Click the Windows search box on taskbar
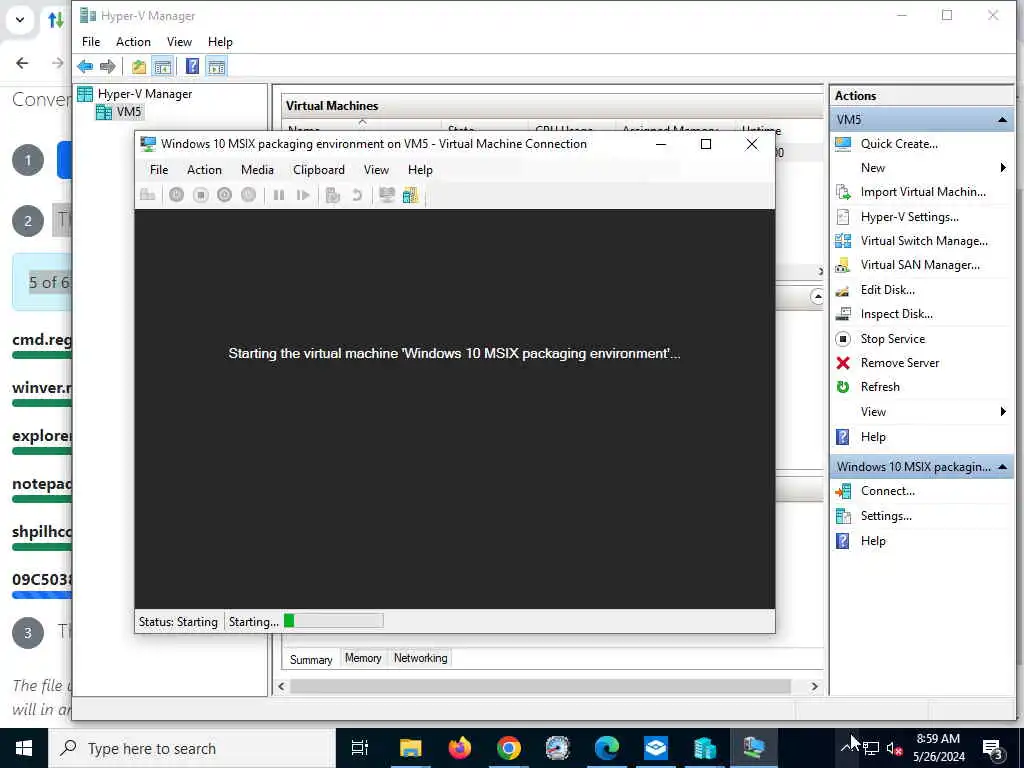The image size is (1024, 768). coord(191,748)
